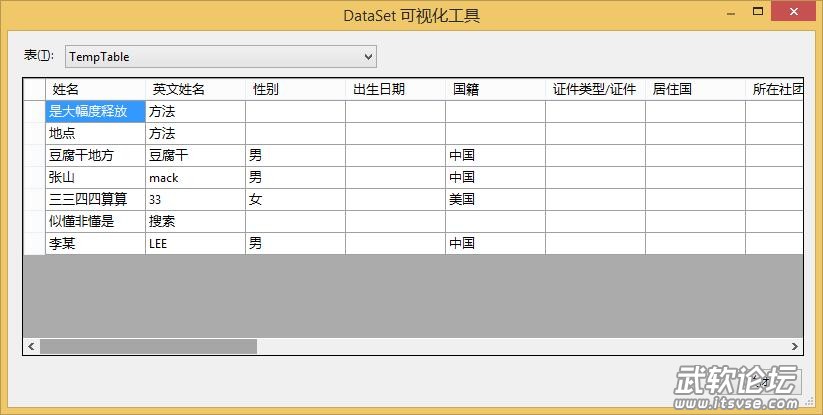Click the 国籍 column header

click(495, 90)
